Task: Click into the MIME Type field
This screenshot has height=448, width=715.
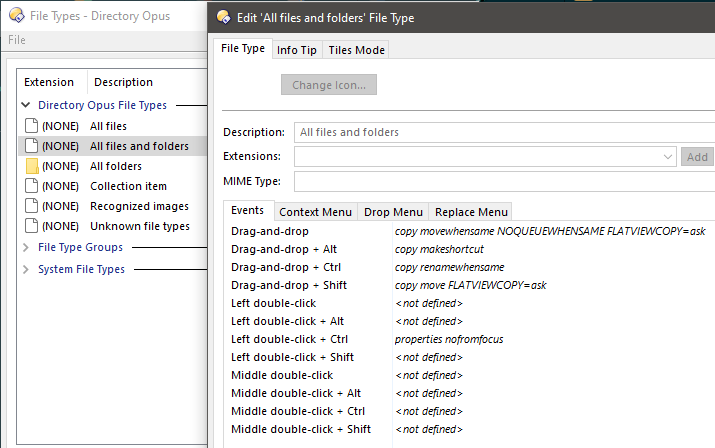Action: (x=504, y=182)
